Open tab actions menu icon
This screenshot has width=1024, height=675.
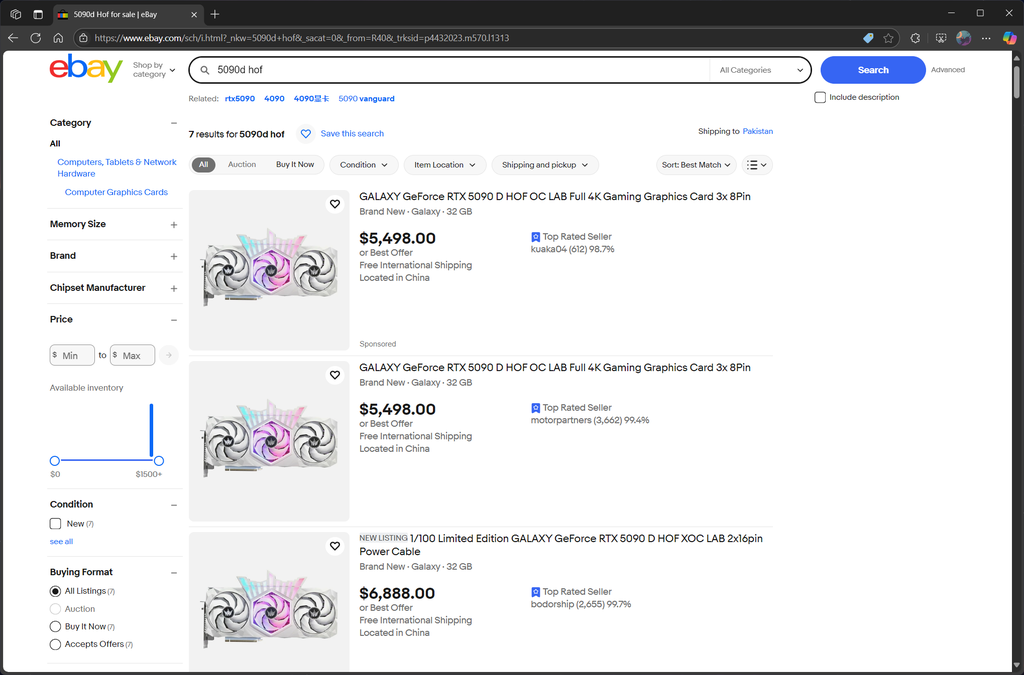pos(16,14)
